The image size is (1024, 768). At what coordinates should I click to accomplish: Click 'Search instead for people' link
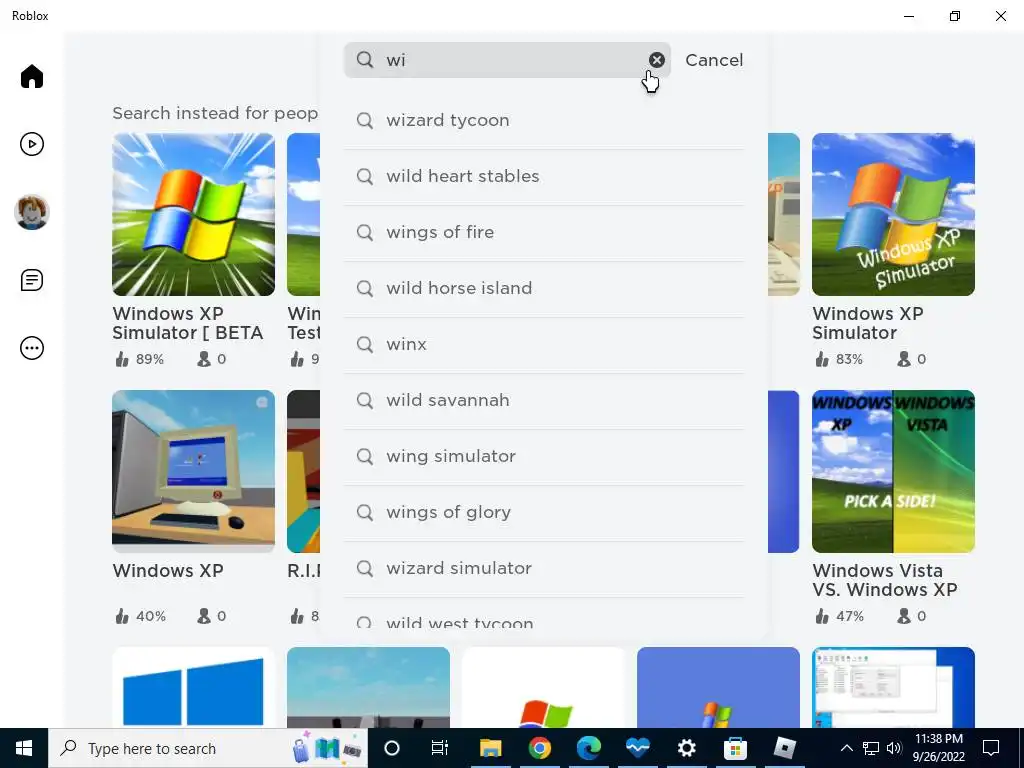point(216,113)
